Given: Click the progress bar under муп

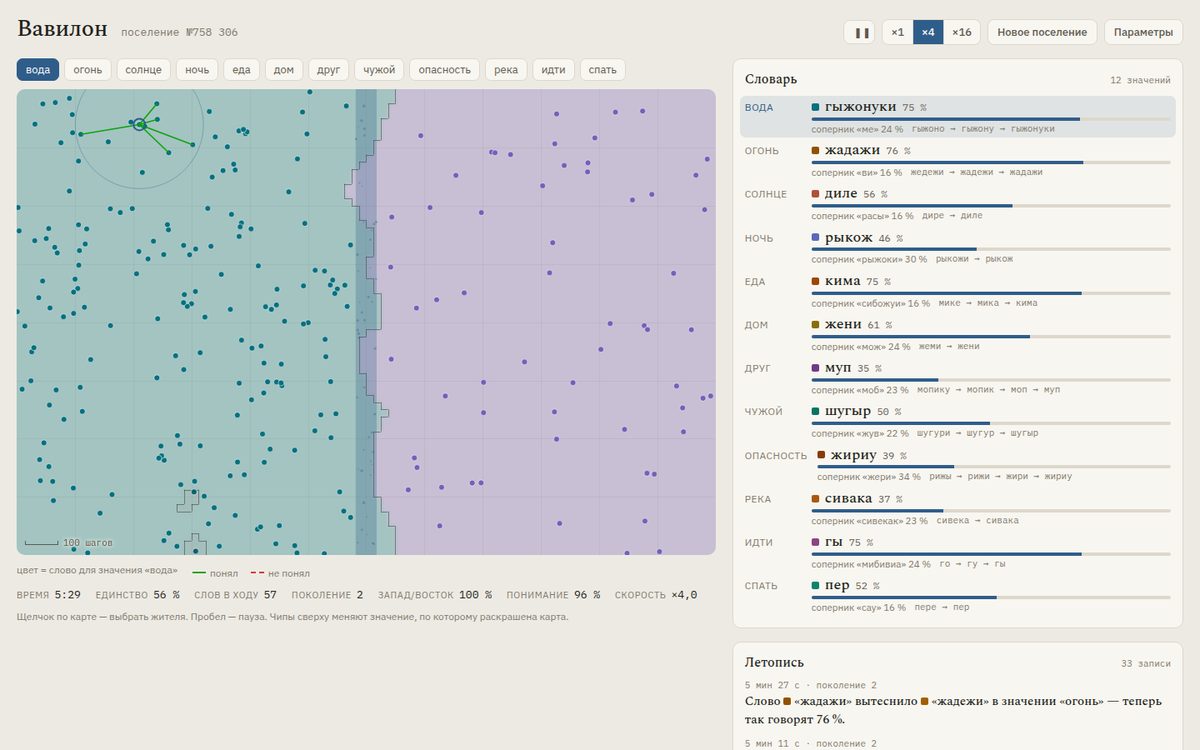Looking at the screenshot, I should point(991,380).
